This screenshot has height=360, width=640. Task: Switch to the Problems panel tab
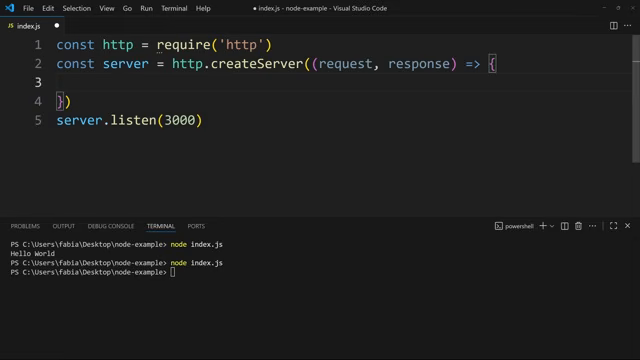pos(25,226)
